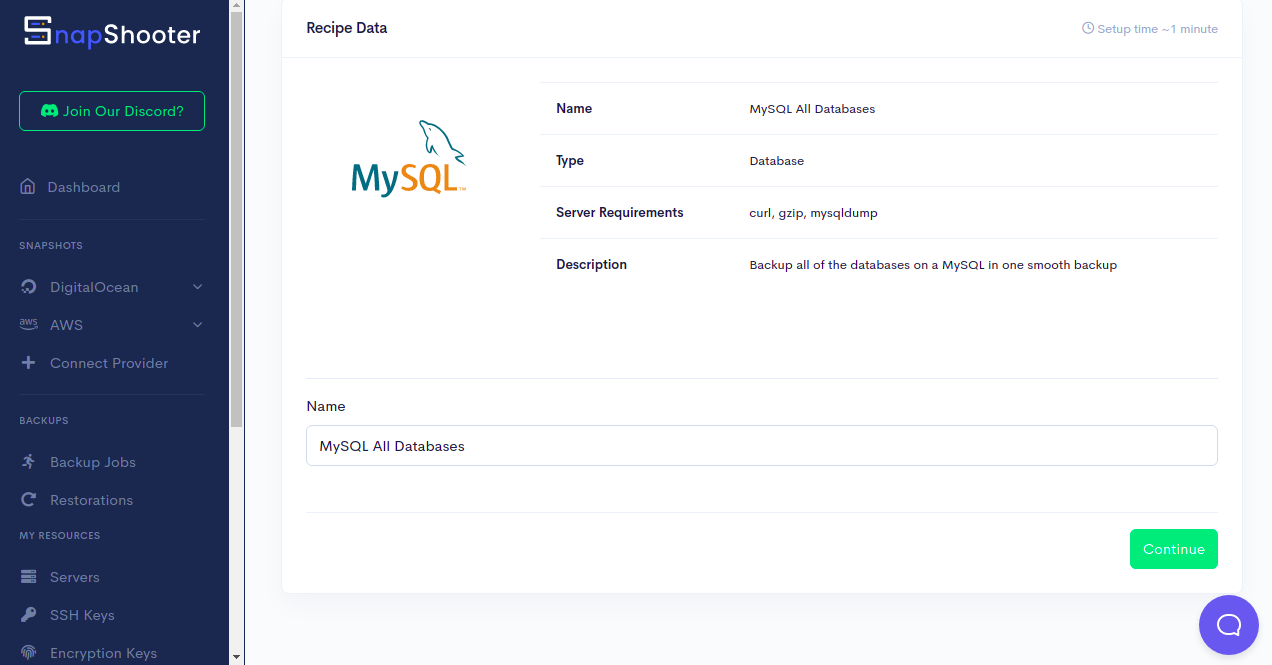Click the MySQL logo image
The height and width of the screenshot is (665, 1272).
pos(409,158)
